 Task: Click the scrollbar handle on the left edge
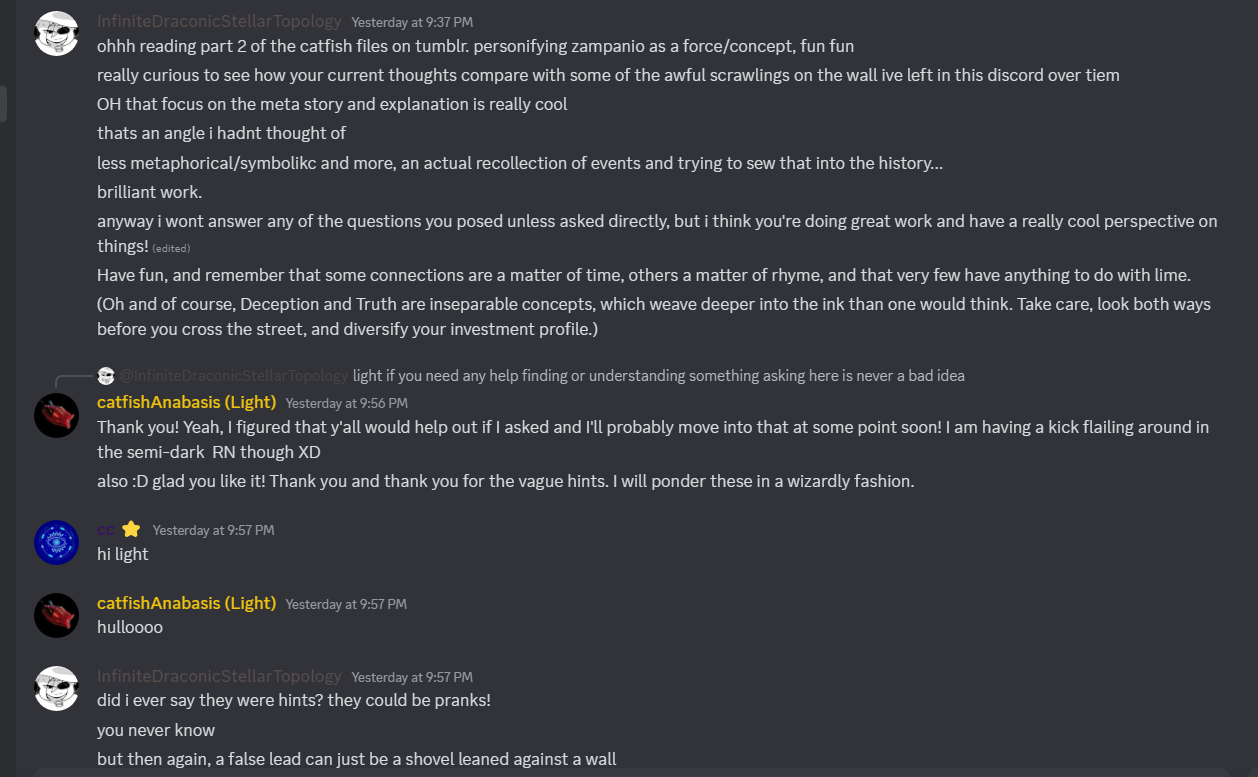3,104
